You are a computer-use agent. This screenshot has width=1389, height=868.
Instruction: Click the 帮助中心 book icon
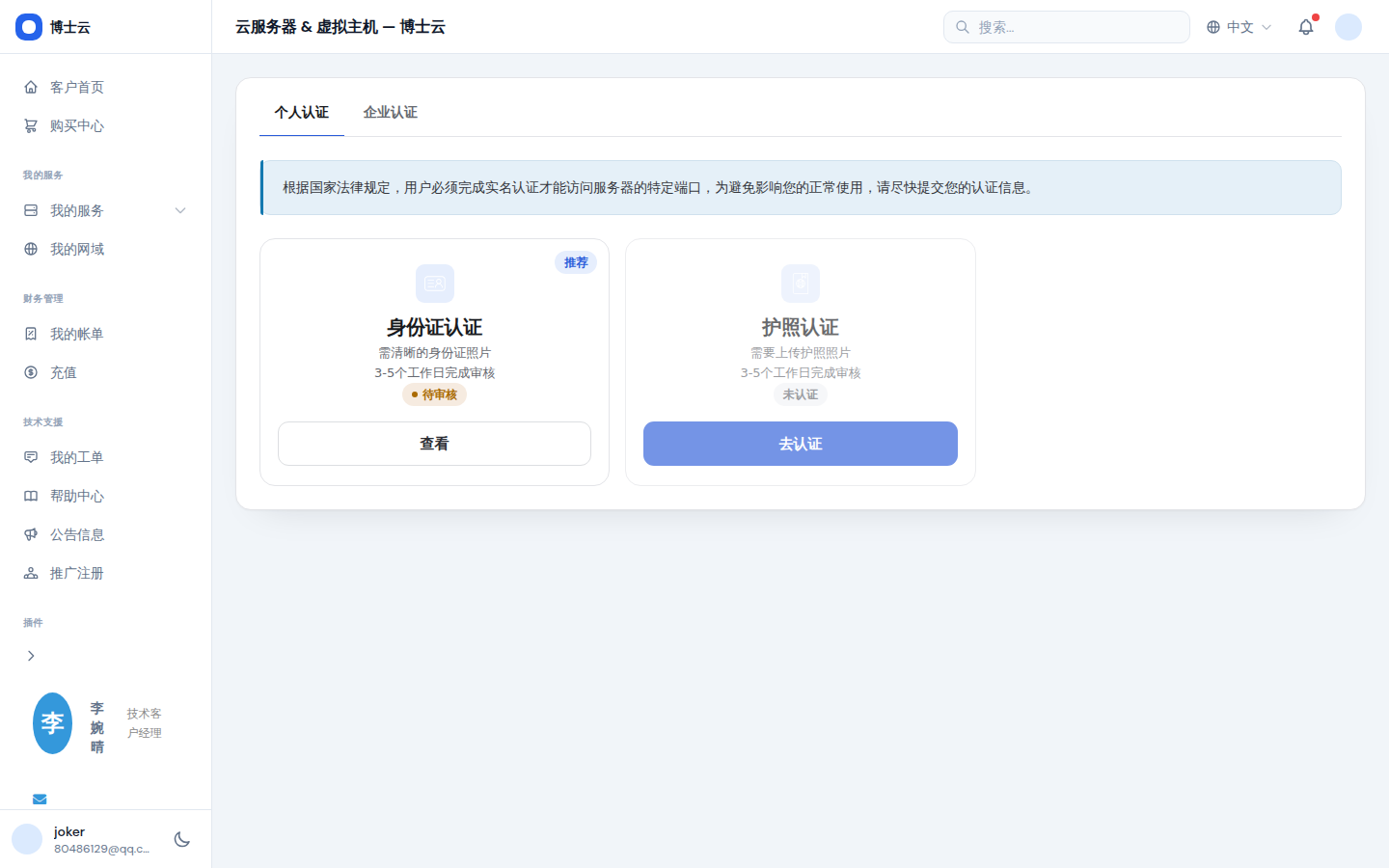31,496
